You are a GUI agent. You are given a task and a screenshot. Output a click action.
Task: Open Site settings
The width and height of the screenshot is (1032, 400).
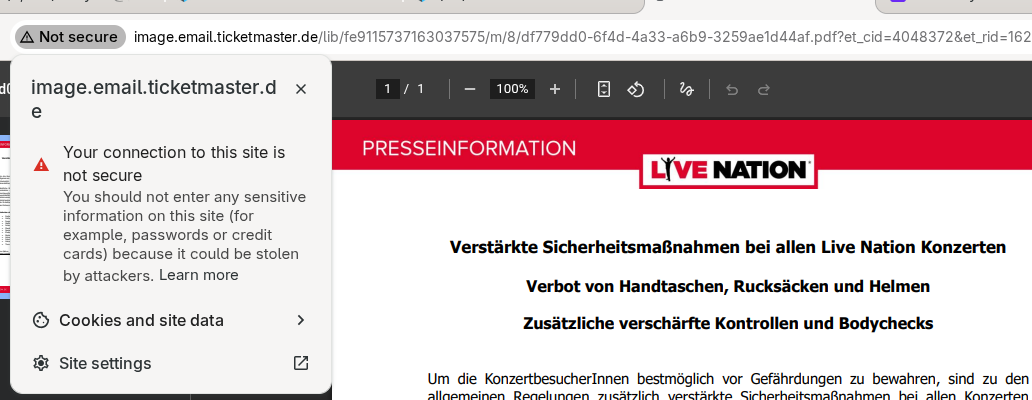[105, 363]
